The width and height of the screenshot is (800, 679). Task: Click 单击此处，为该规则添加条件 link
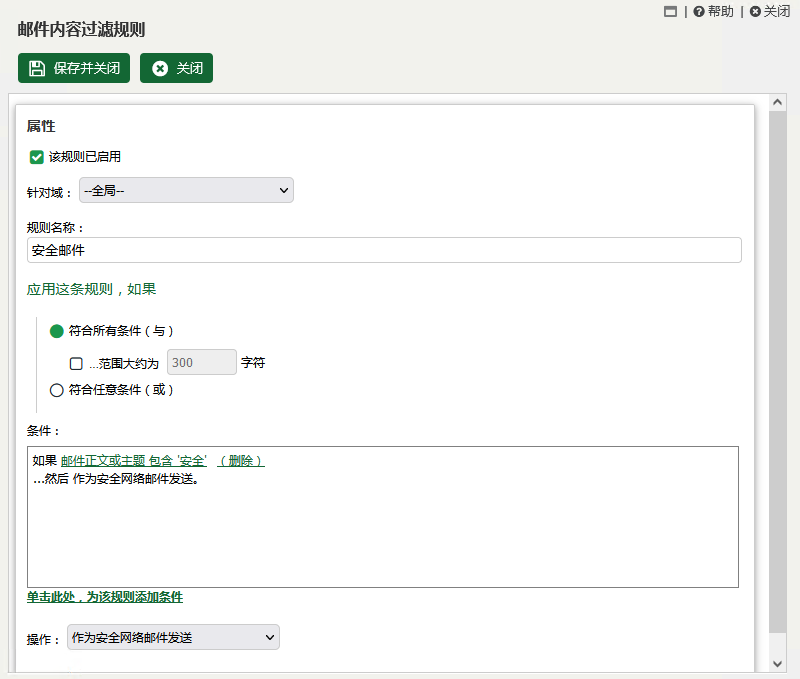[105, 597]
